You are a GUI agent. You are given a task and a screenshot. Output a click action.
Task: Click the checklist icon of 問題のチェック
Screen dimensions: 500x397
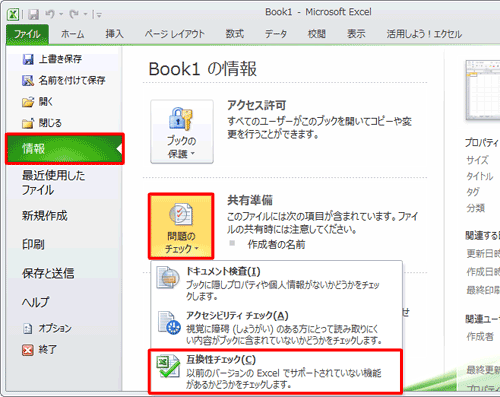tap(181, 215)
